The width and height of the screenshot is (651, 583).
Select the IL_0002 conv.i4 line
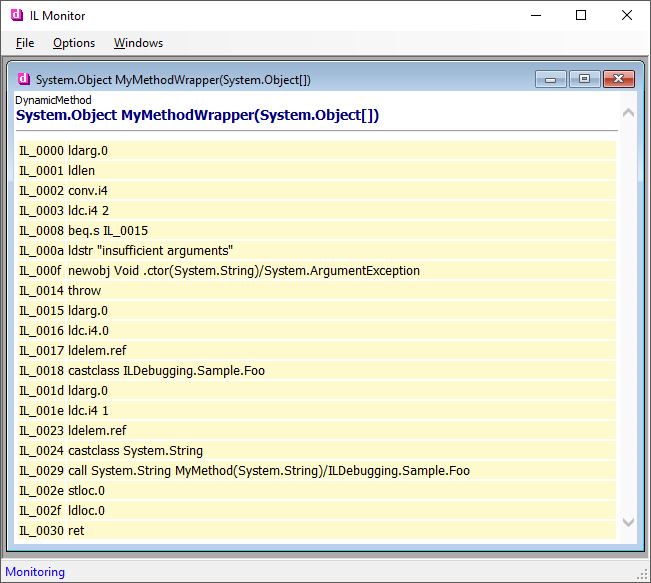click(x=317, y=190)
